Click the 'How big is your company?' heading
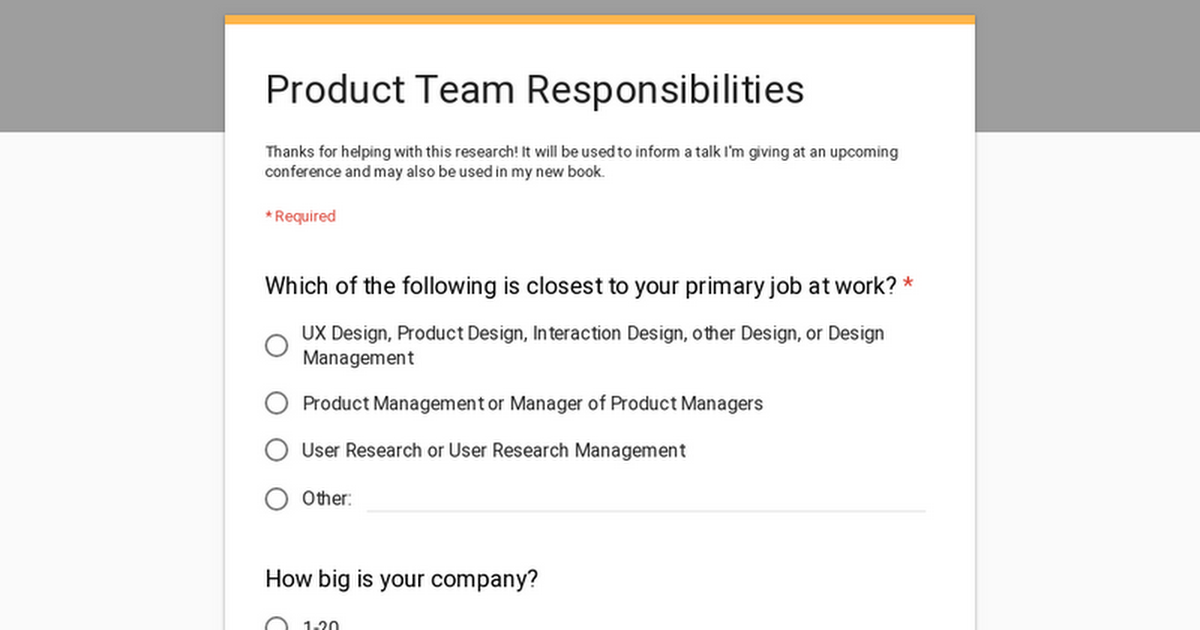 click(402, 579)
